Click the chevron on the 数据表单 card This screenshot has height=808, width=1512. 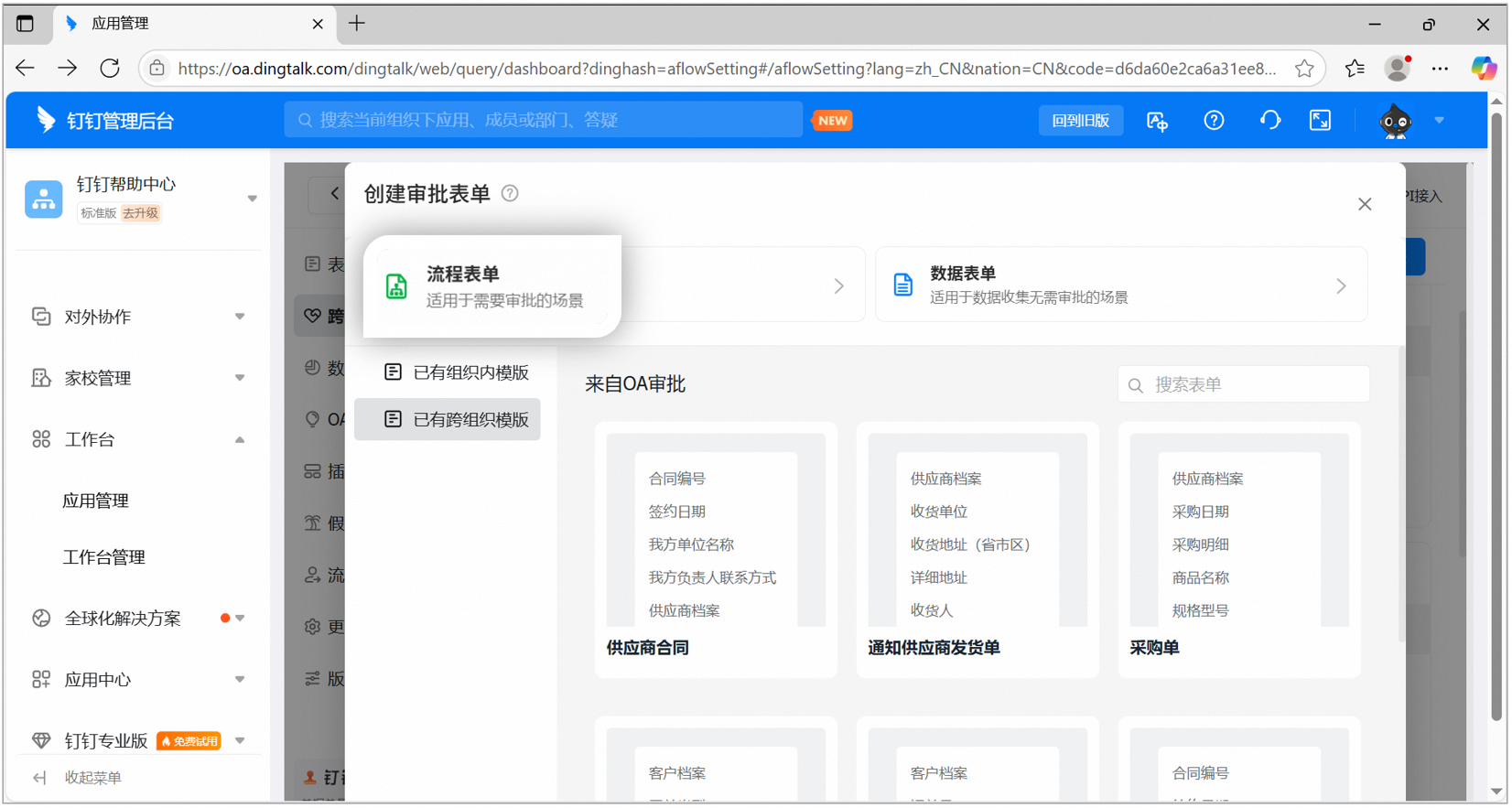[x=1341, y=286]
